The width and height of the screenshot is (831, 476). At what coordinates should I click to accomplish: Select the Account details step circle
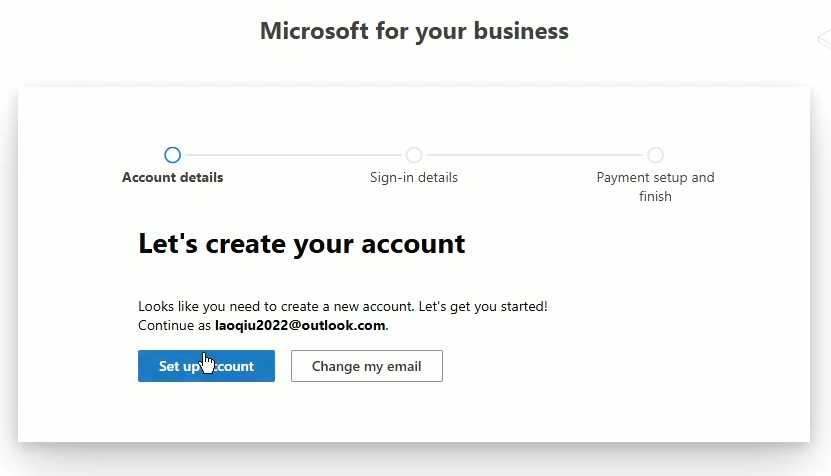pyautogui.click(x=172, y=155)
